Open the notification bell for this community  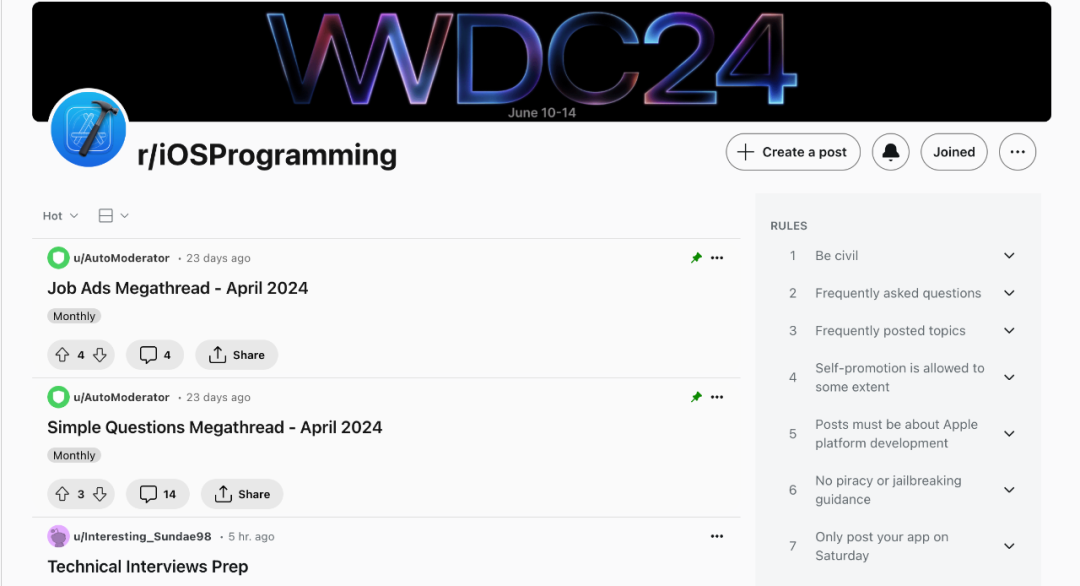point(891,152)
